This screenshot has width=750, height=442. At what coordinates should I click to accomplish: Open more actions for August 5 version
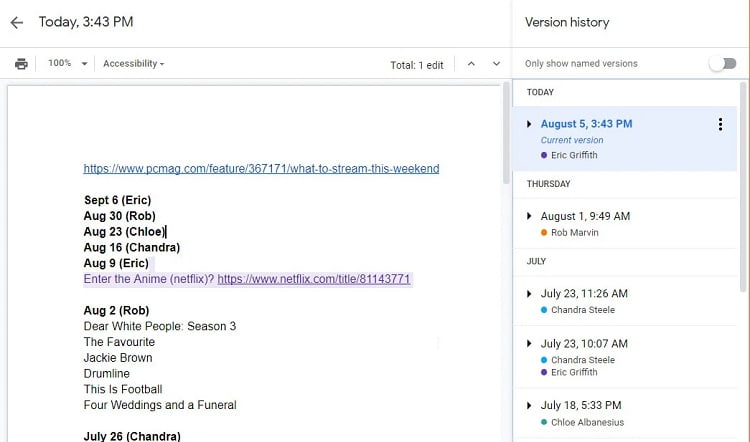[x=720, y=125]
